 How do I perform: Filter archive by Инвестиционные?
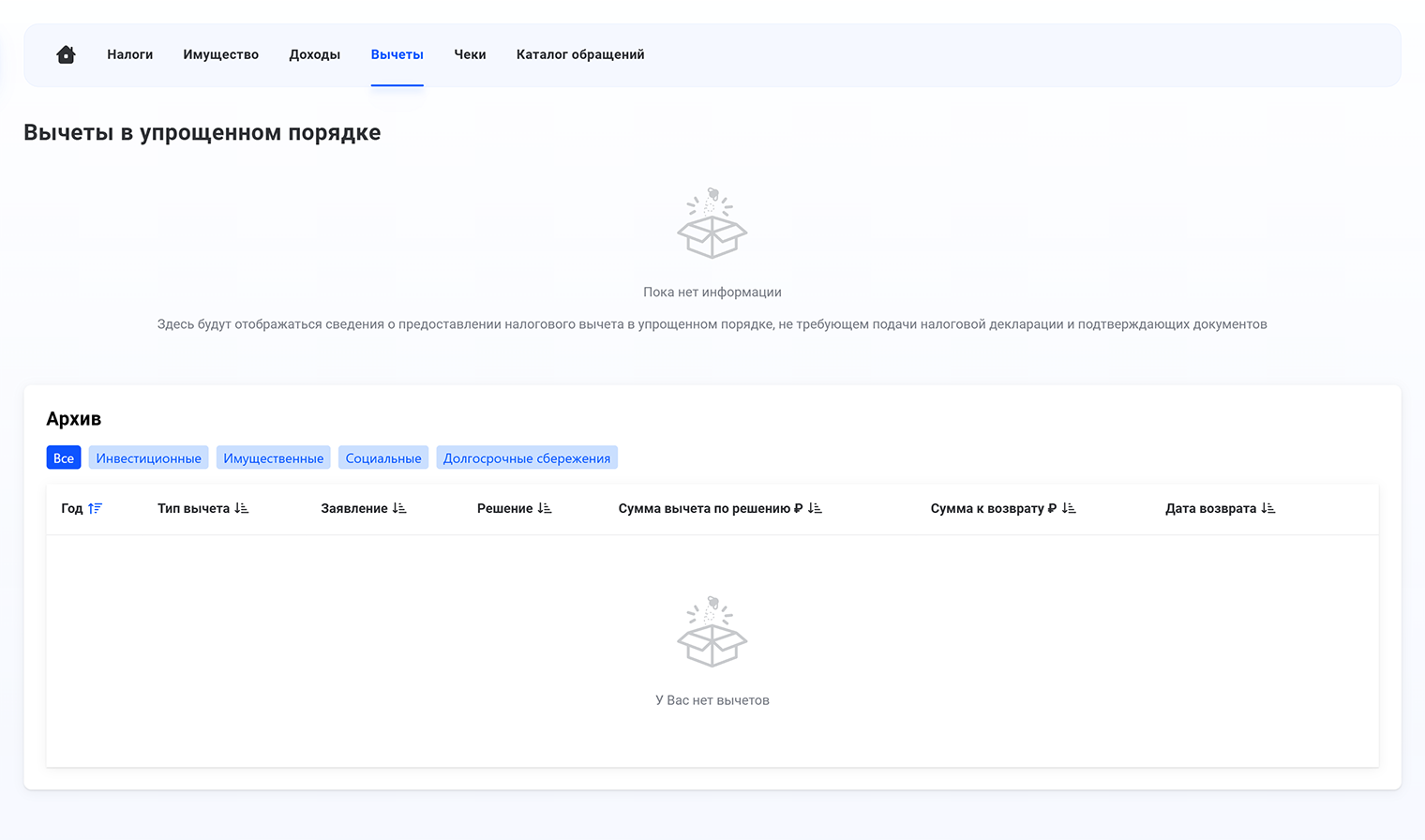[148, 457]
